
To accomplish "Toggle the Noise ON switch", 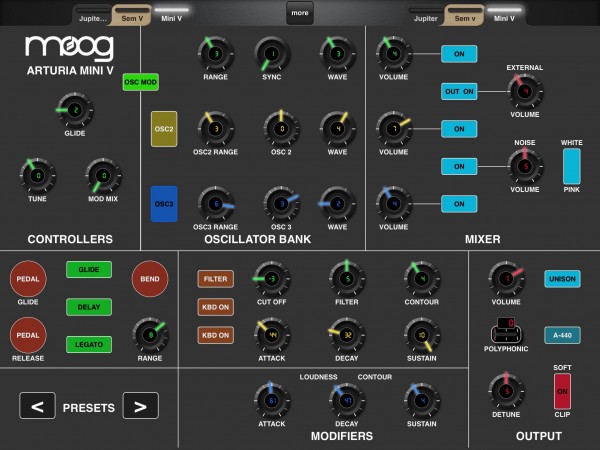I will pos(459,166).
